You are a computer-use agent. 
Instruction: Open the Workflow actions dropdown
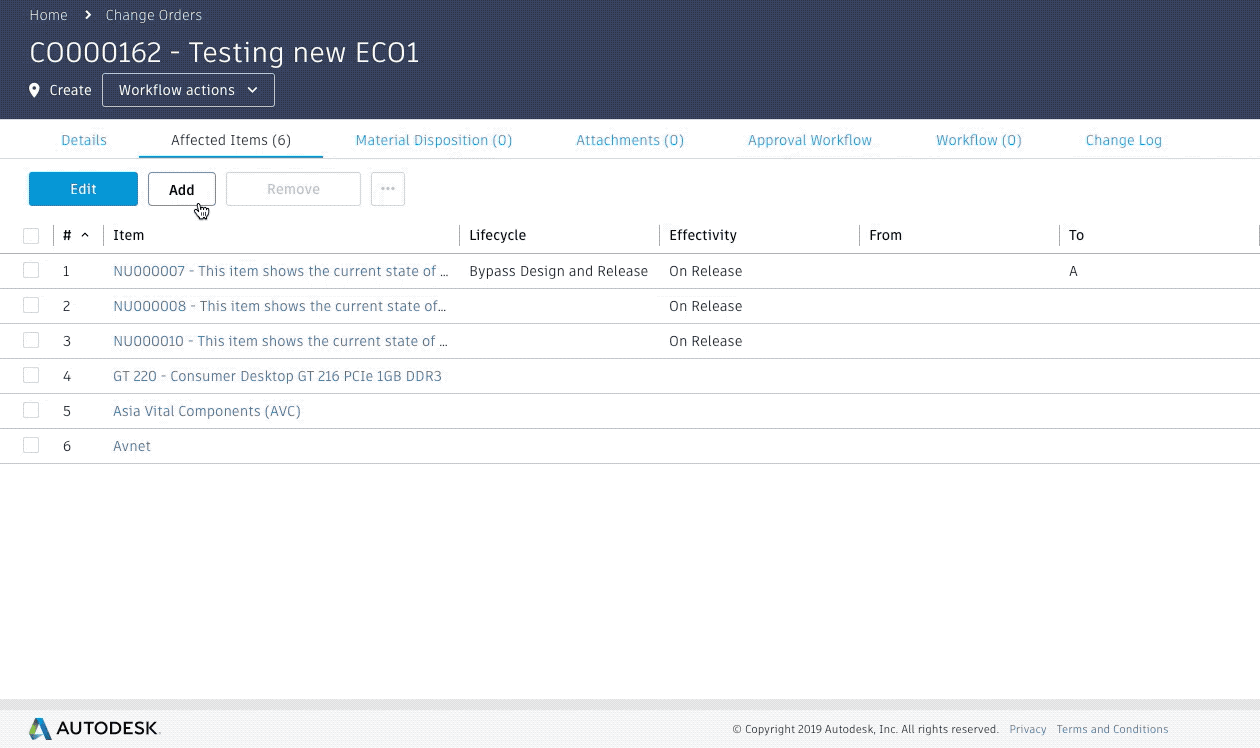[x=188, y=90]
